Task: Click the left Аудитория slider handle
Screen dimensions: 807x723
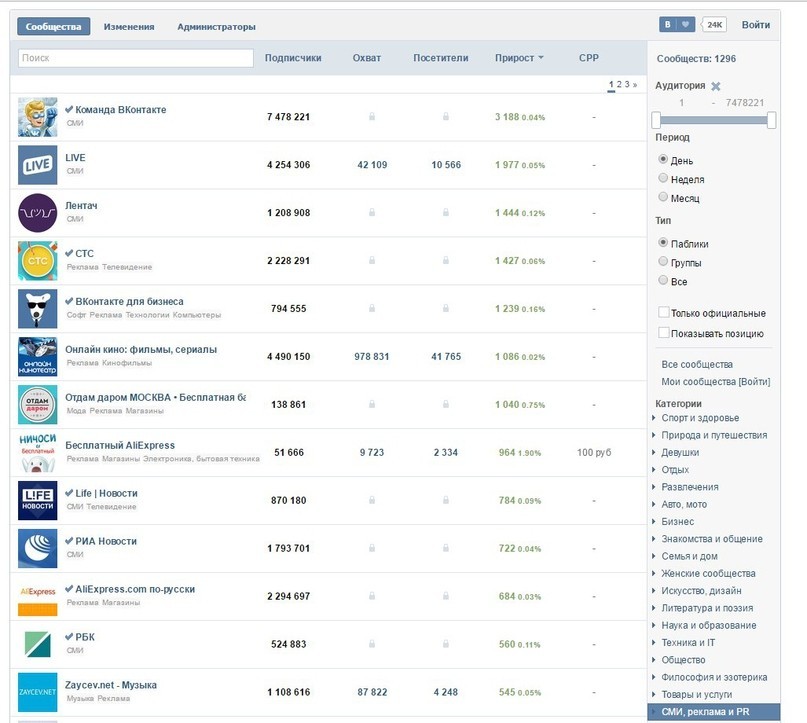Action: click(x=656, y=120)
